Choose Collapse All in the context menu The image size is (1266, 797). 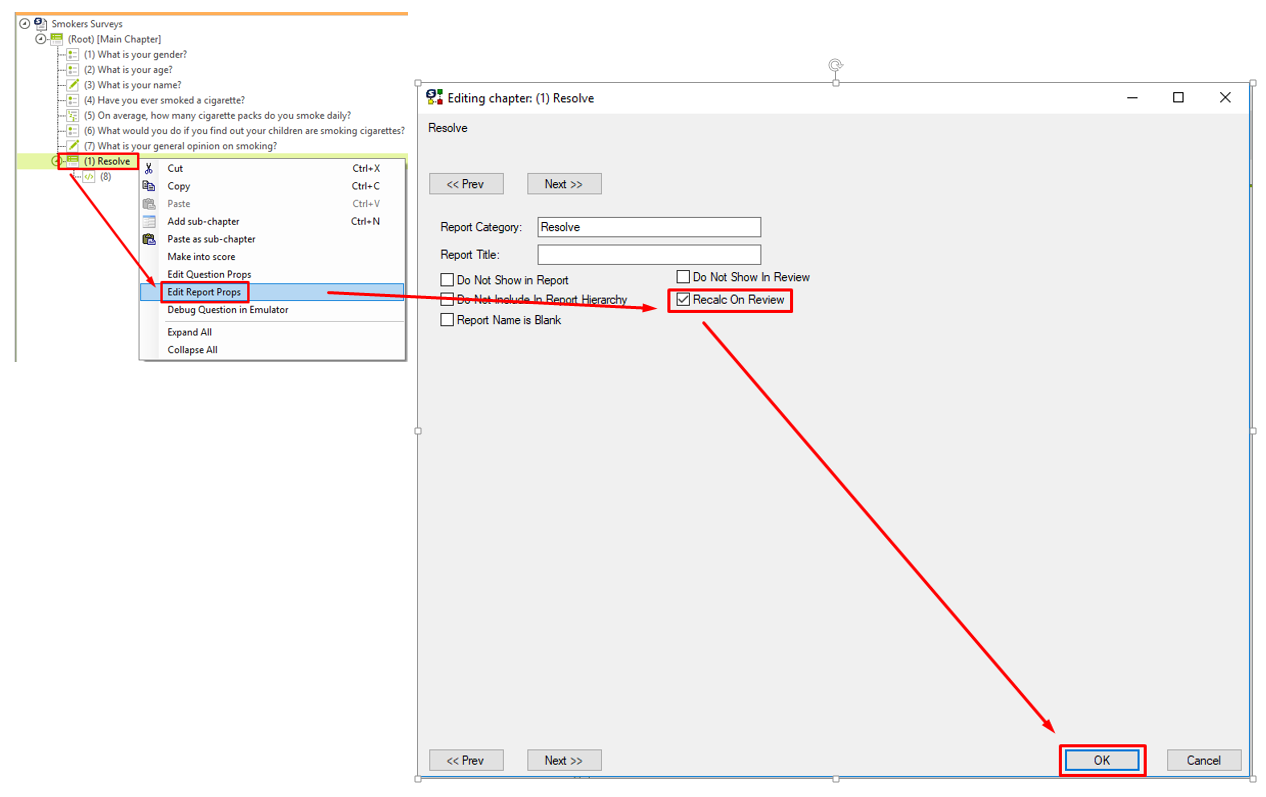(193, 350)
